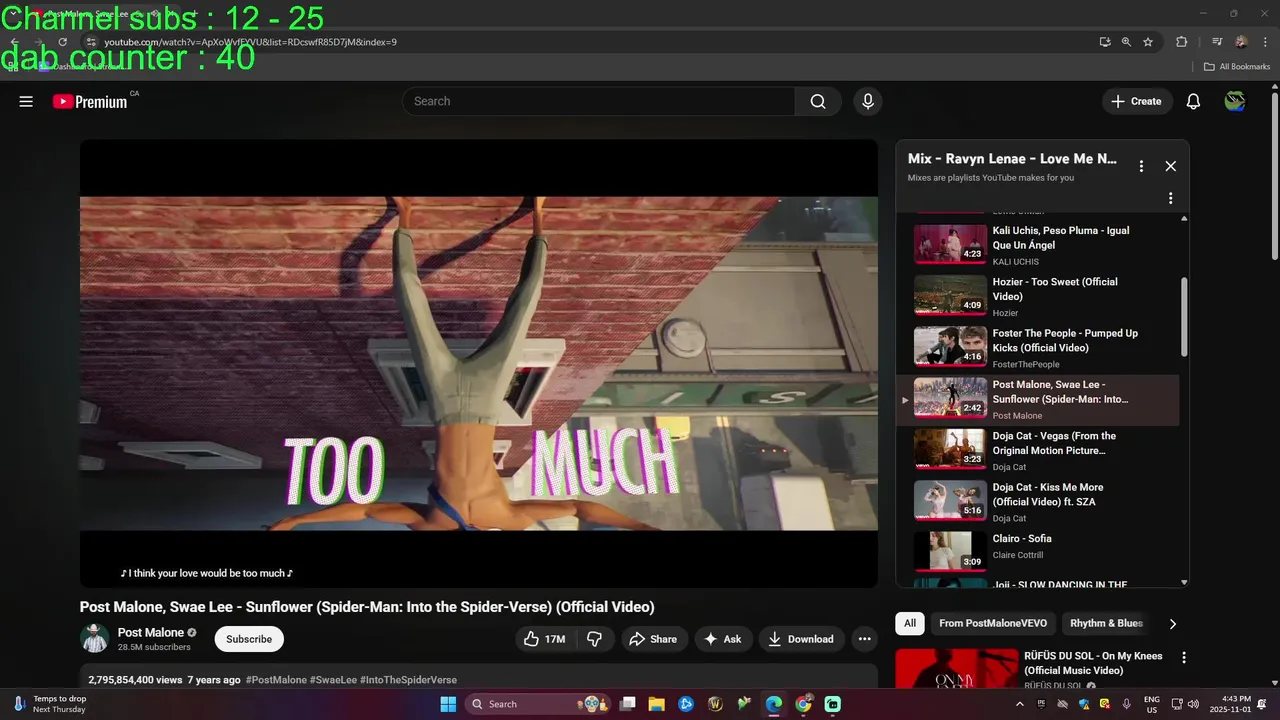View site information beside the URL
Image resolution: width=1280 pixels, height=720 pixels.
(x=90, y=42)
